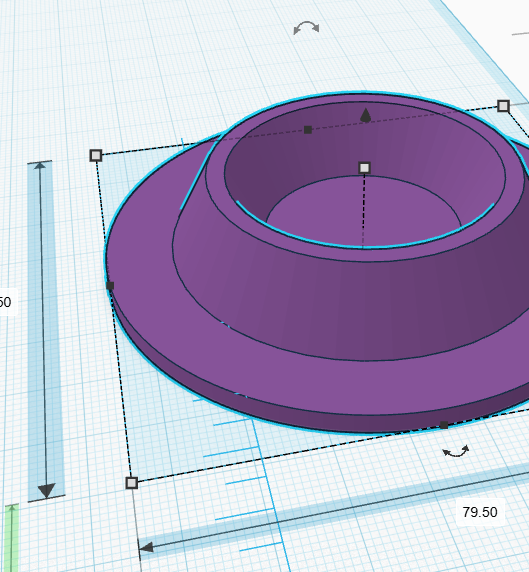Click the black midpoint handle on the front edge
Screen dimensions: 529x572
coord(444,425)
